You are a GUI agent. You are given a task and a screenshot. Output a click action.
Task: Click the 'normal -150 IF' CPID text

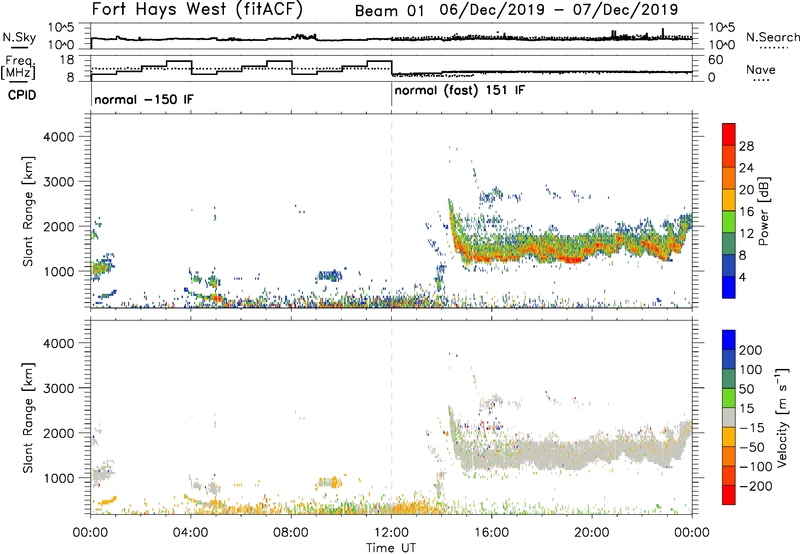tap(144, 99)
